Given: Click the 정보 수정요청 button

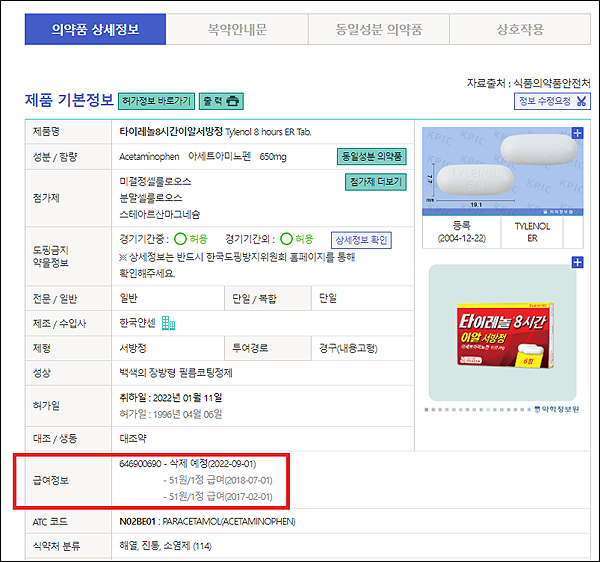Looking at the screenshot, I should [x=552, y=101].
